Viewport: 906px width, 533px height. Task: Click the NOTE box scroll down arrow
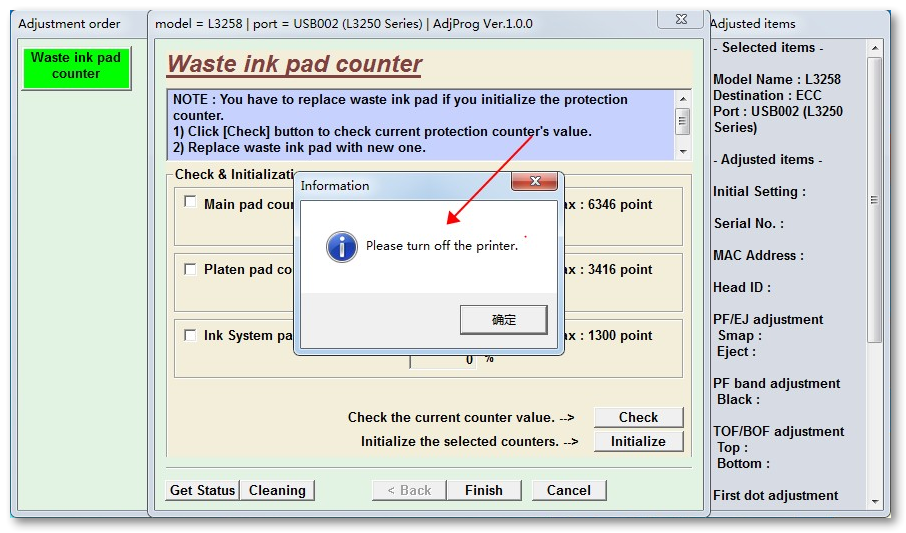click(683, 151)
